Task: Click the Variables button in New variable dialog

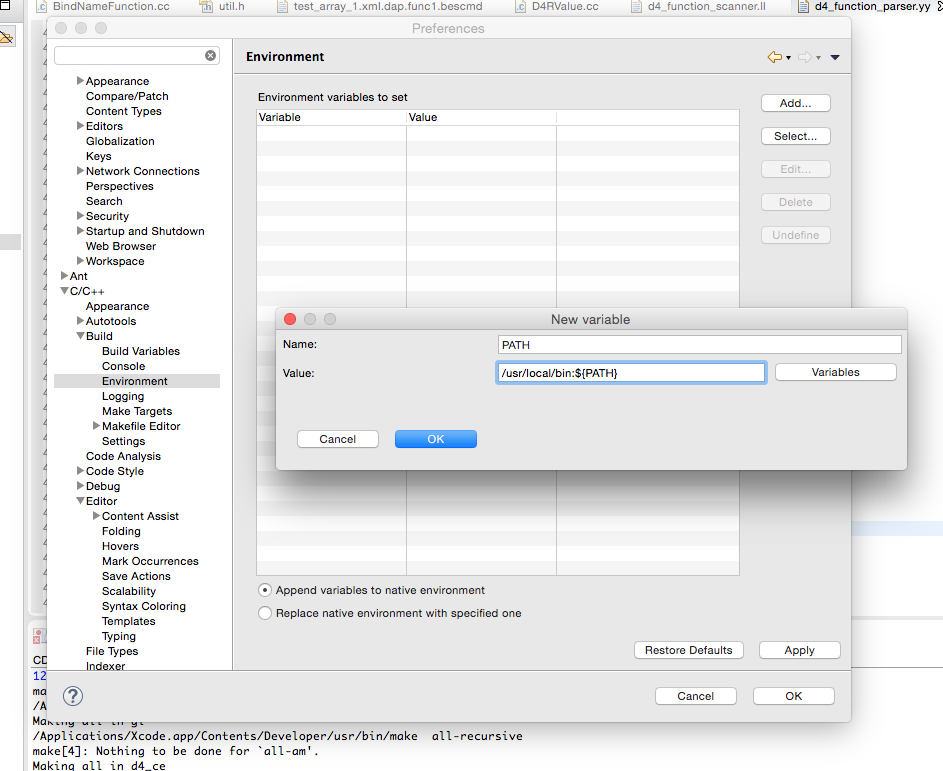Action: (x=835, y=371)
